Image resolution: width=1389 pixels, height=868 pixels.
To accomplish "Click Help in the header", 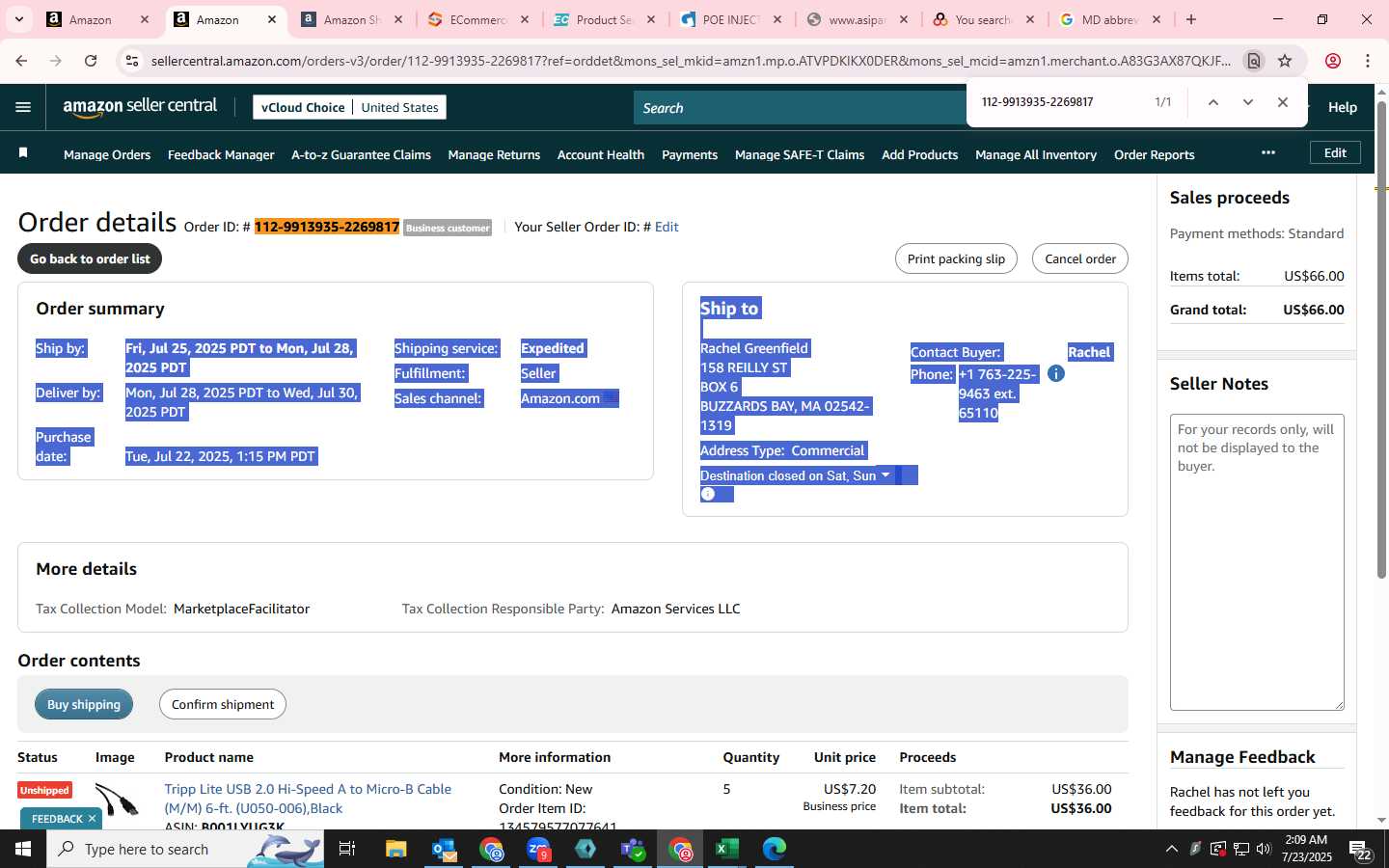I will [x=1342, y=107].
